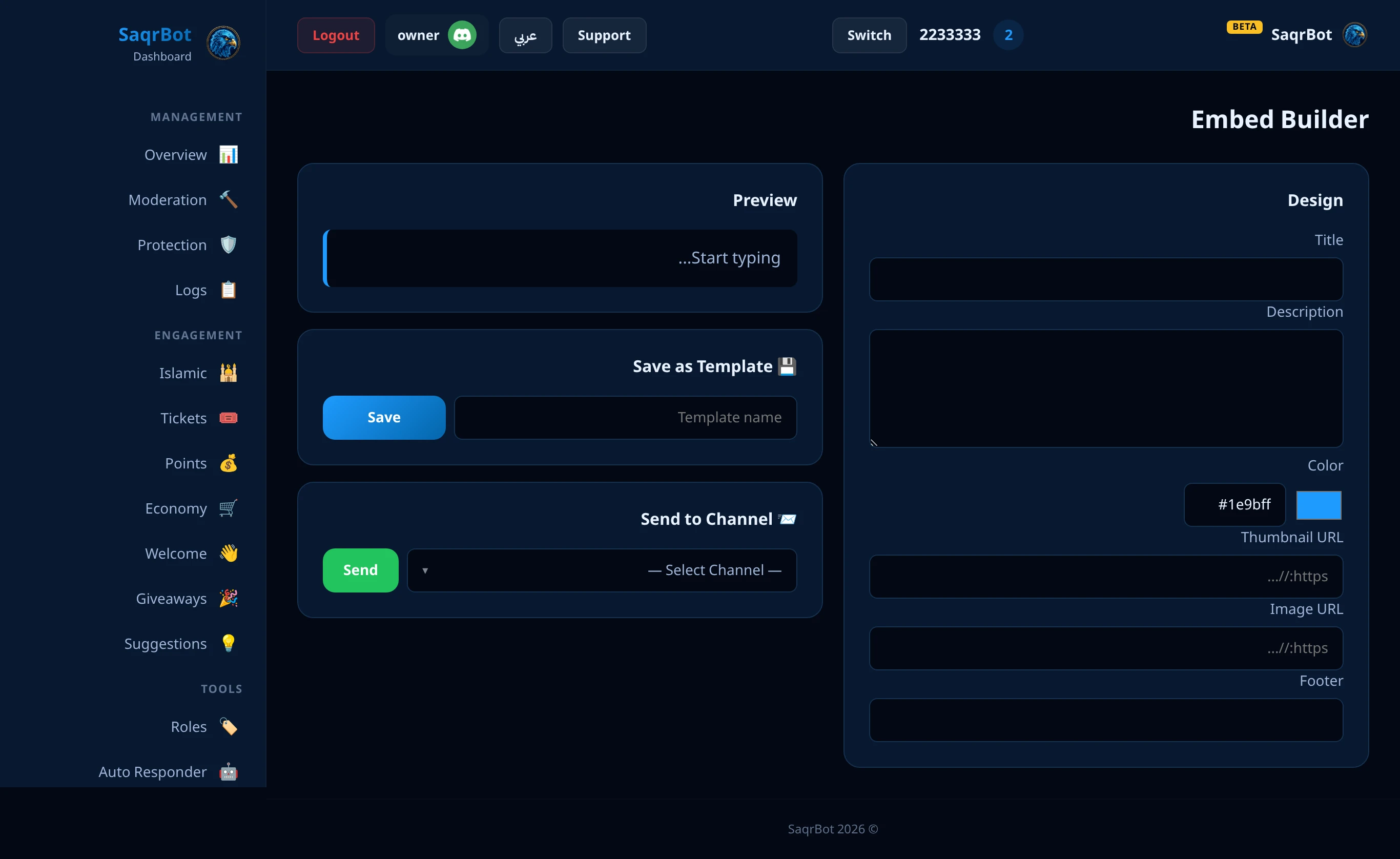Click the Welcome waving hand icon
Screen dimensions: 1400x859
coord(229,554)
